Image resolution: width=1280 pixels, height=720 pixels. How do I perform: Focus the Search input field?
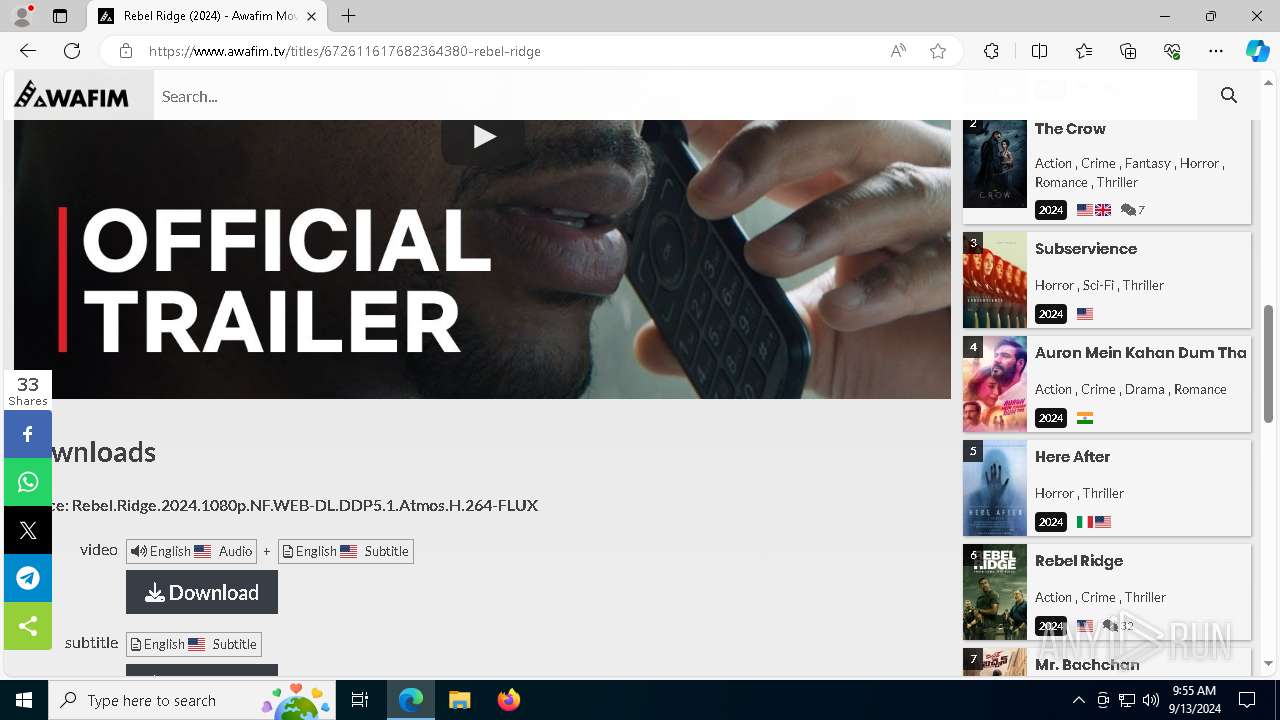[x=675, y=96]
